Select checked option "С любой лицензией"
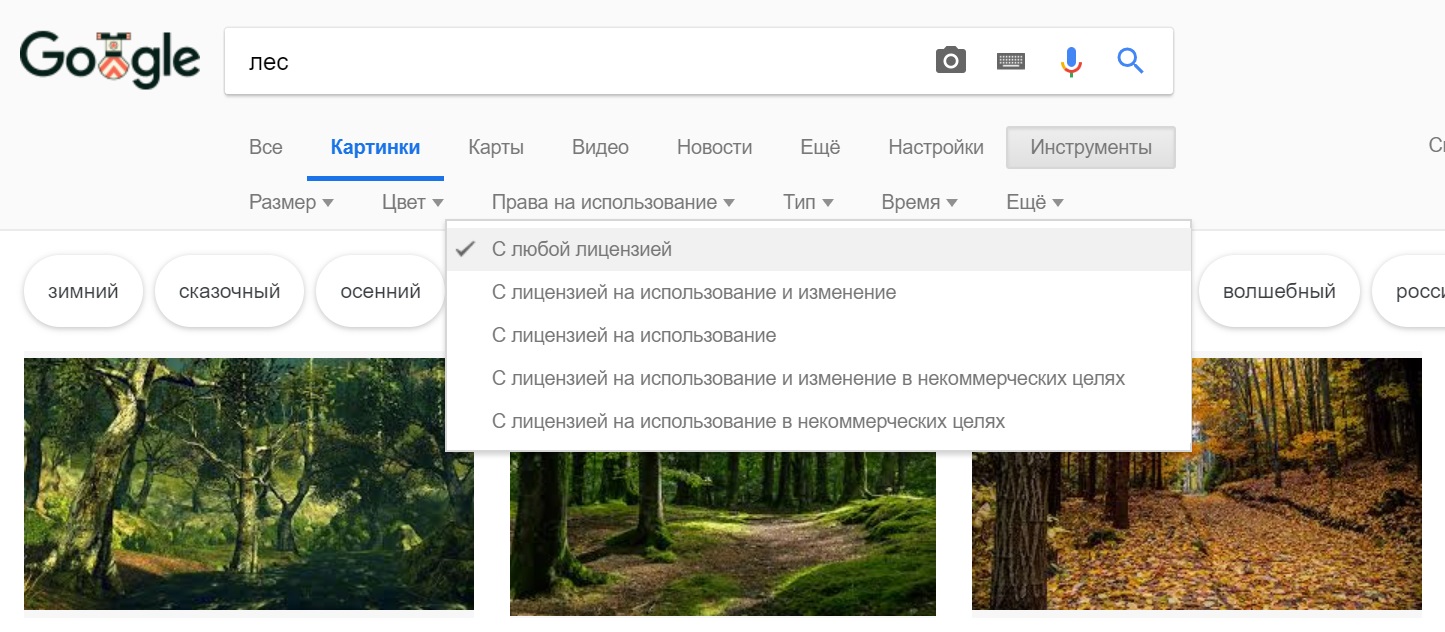 pos(581,249)
